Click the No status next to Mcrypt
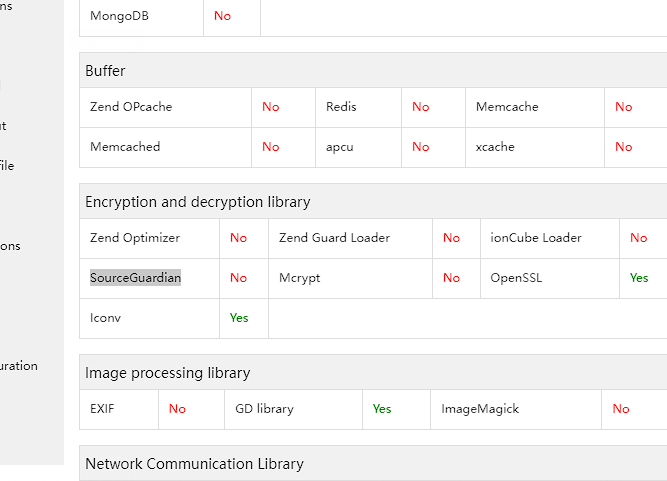The height and width of the screenshot is (481, 667). 451,278
